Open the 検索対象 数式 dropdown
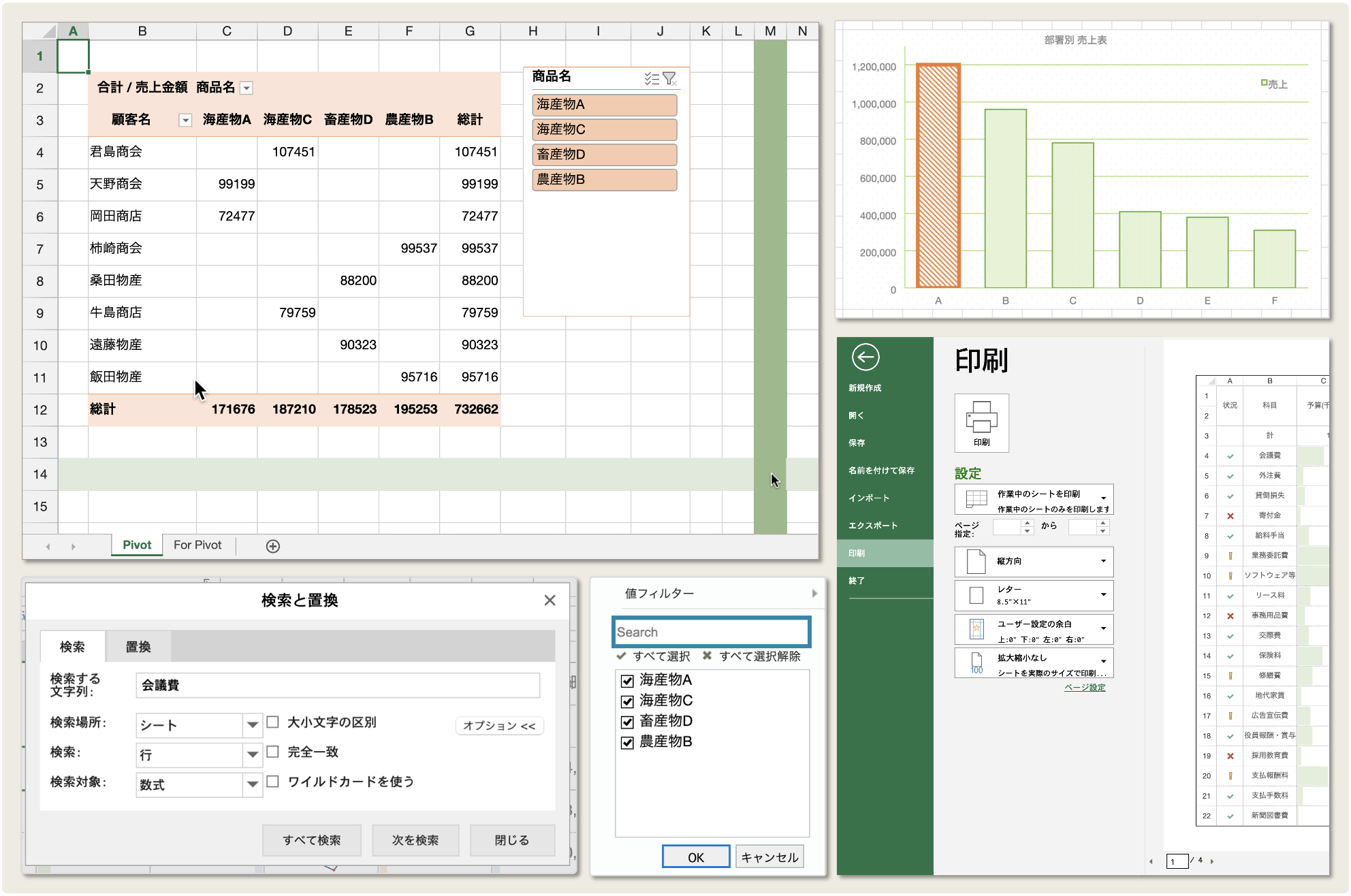This screenshot has height=896, width=1351. coord(253,784)
